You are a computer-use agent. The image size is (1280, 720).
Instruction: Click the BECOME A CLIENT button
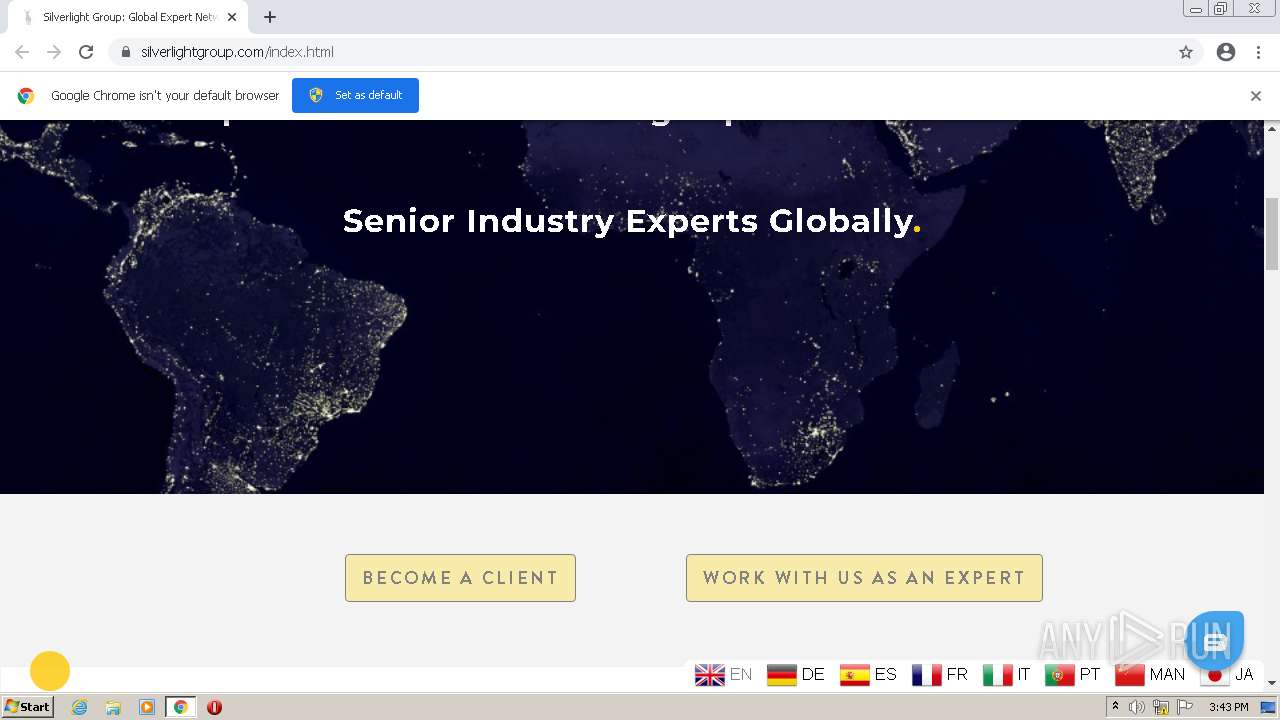[x=460, y=578]
